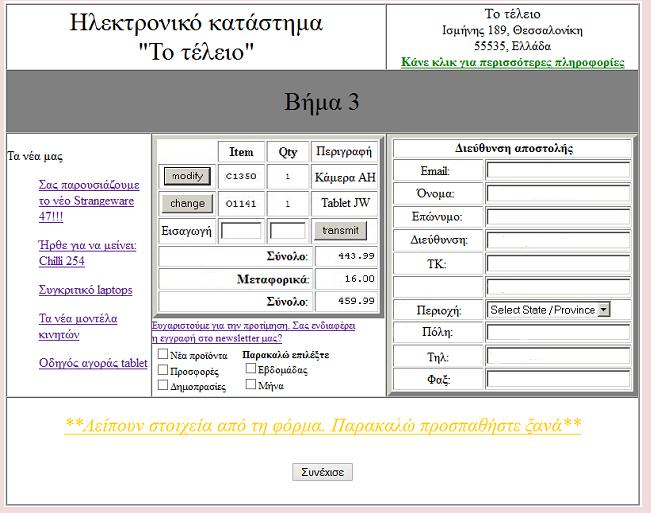Open the Select State / Province dropdown
Screen dimensions: 651x513
tap(548, 310)
